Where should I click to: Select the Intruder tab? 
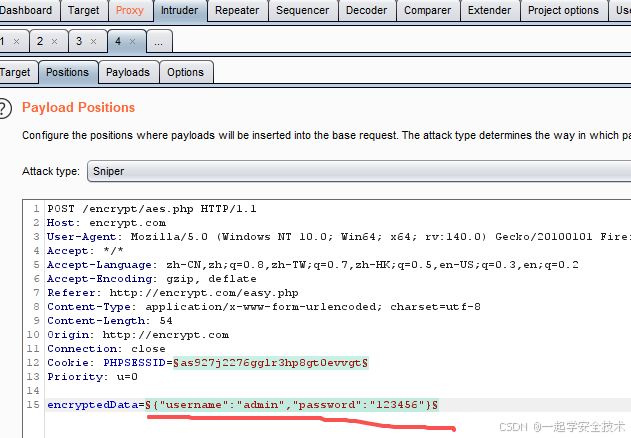(179, 10)
